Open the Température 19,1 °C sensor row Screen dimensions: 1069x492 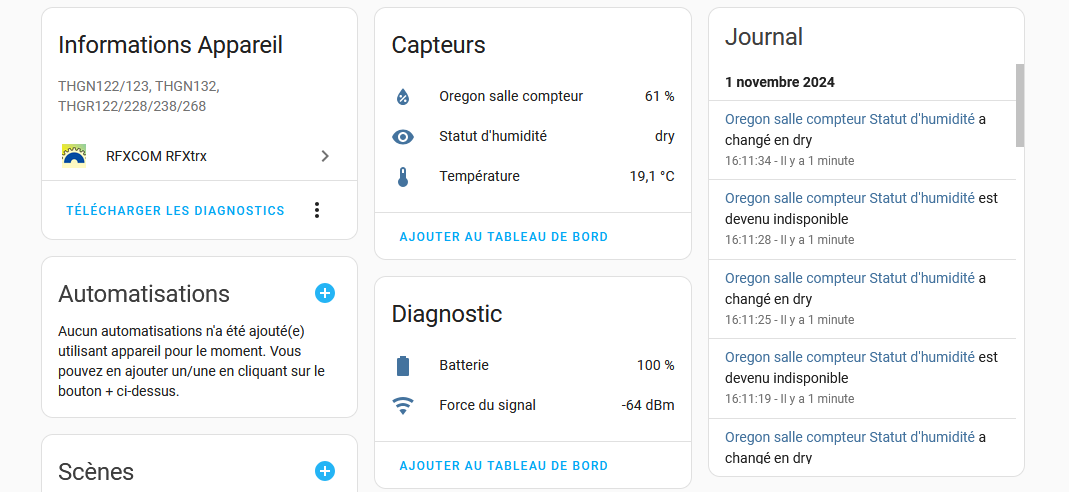[533, 176]
